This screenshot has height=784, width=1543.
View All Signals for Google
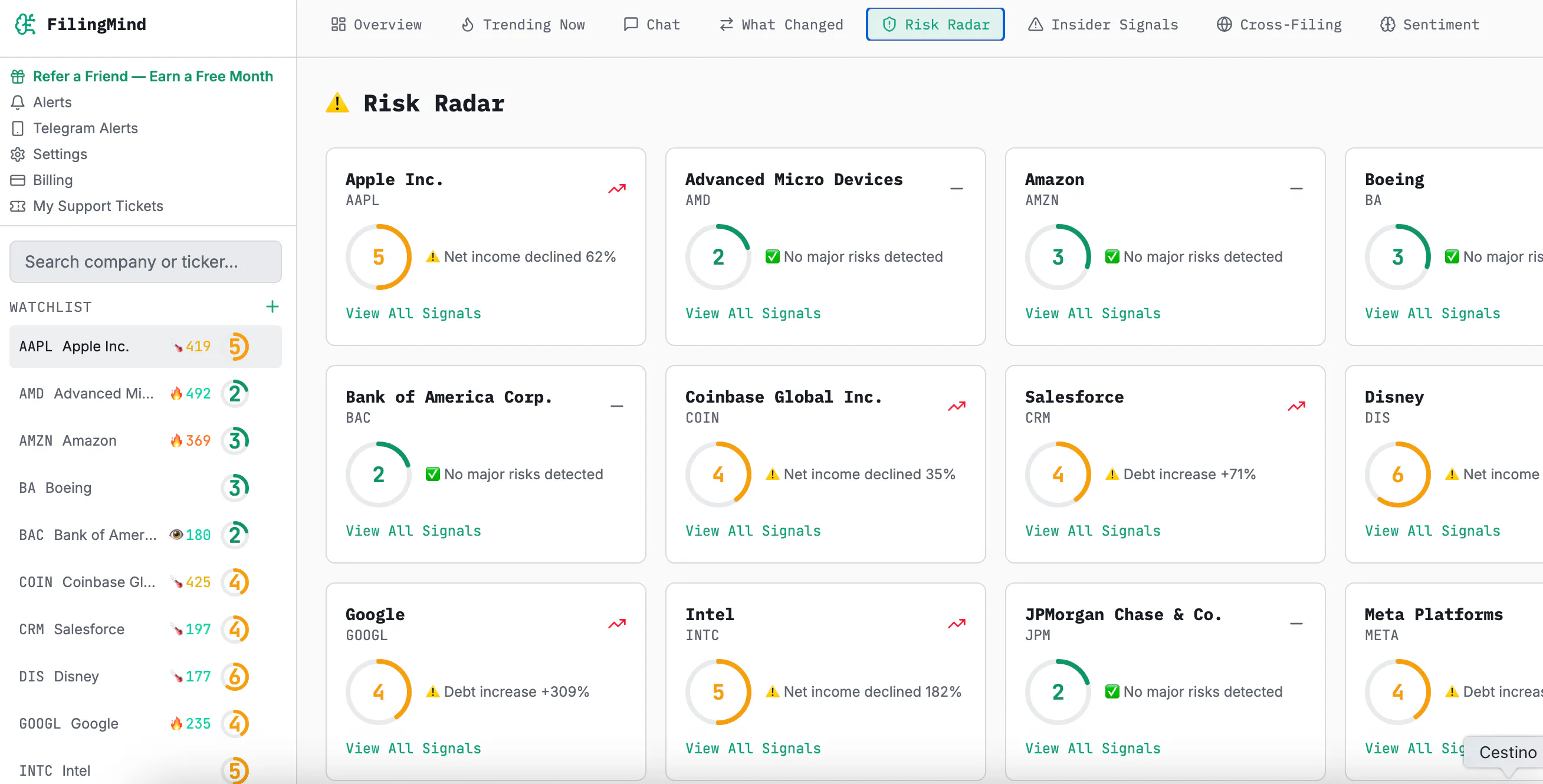(x=413, y=747)
